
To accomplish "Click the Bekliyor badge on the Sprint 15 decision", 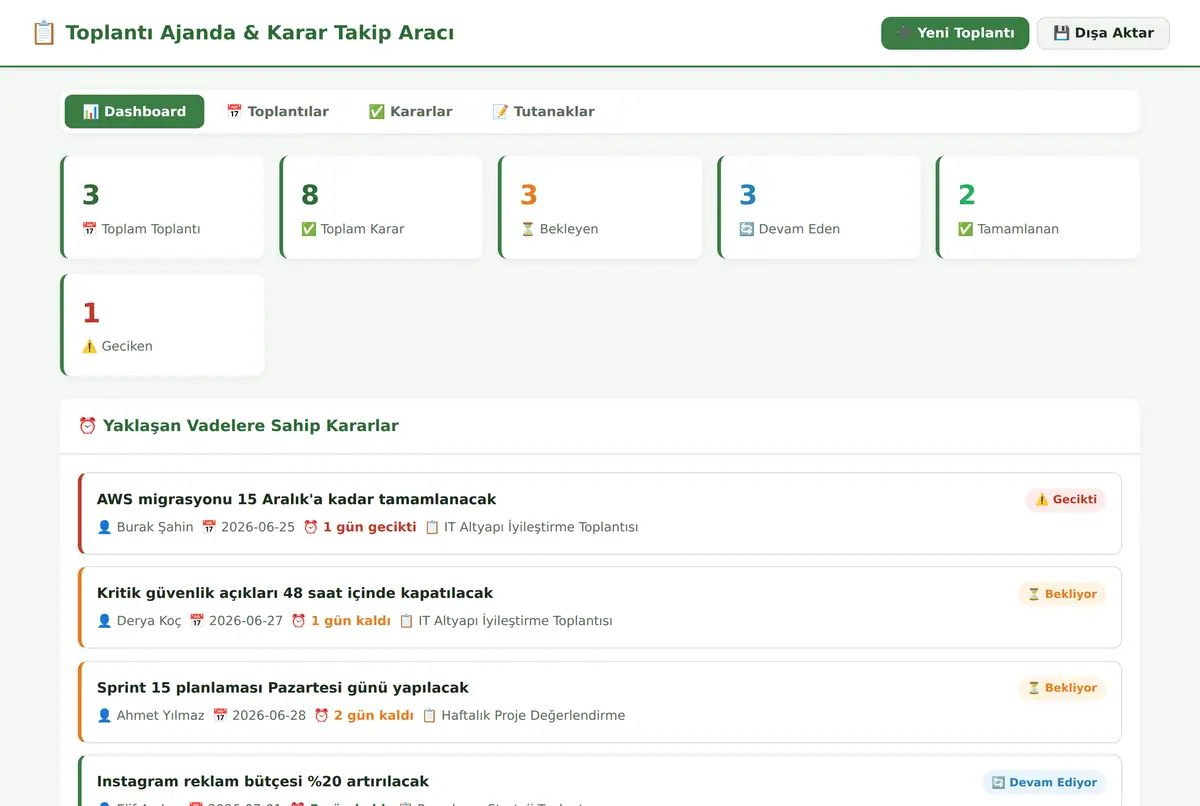I will tap(1062, 688).
